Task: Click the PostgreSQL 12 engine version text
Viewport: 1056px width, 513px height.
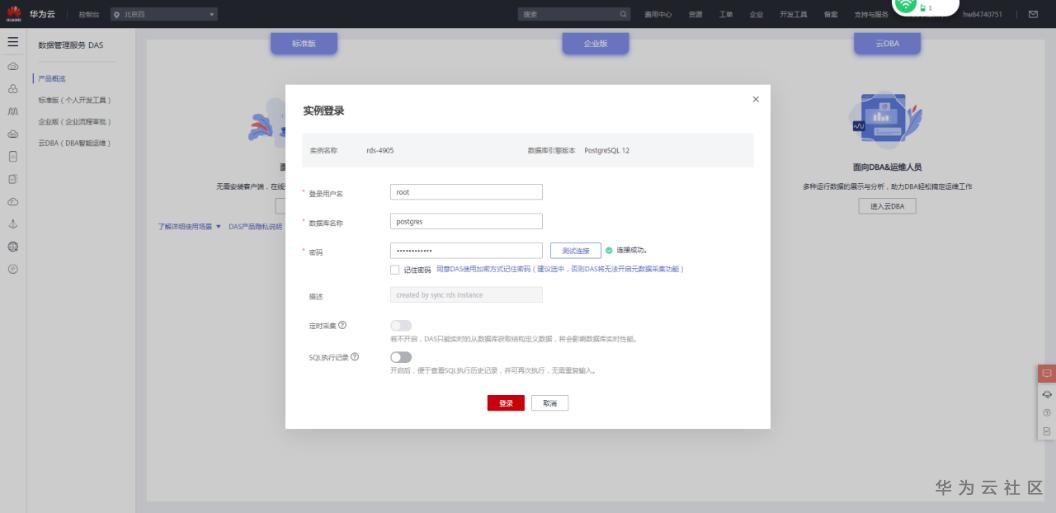Action: click(607, 150)
